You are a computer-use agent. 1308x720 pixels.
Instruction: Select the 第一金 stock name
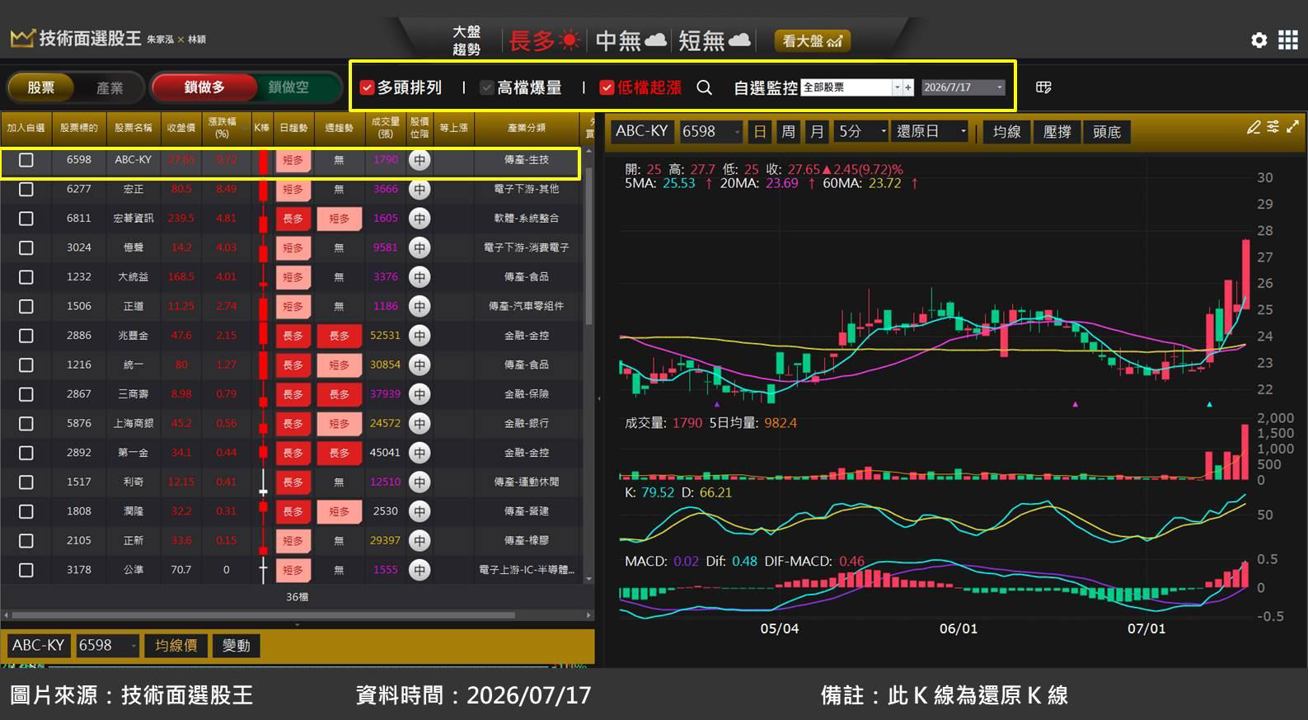click(x=133, y=453)
